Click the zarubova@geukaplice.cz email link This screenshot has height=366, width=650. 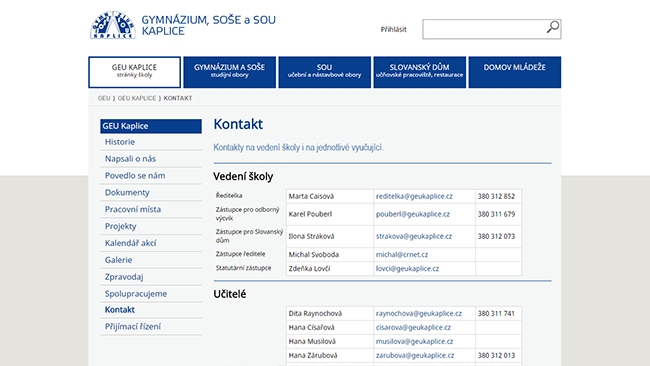click(x=415, y=355)
